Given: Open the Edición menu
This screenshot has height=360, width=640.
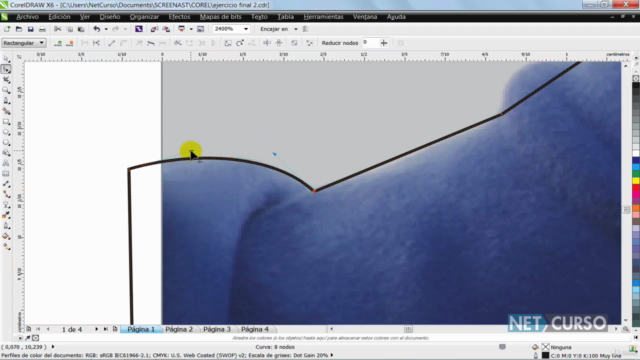Looking at the screenshot, I should click(59, 17).
